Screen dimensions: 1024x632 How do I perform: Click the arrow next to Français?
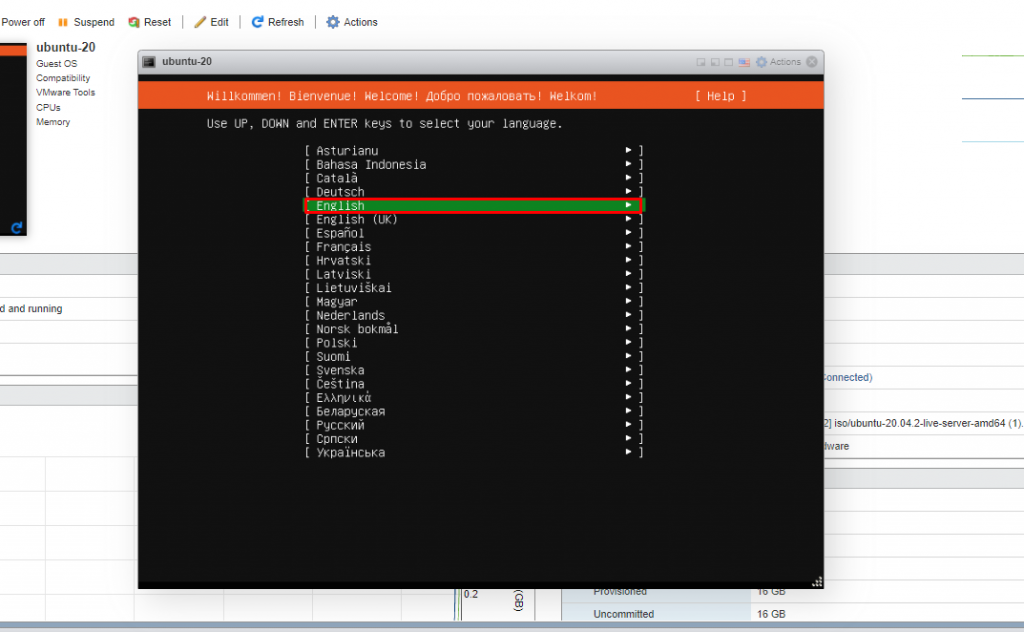(x=629, y=247)
